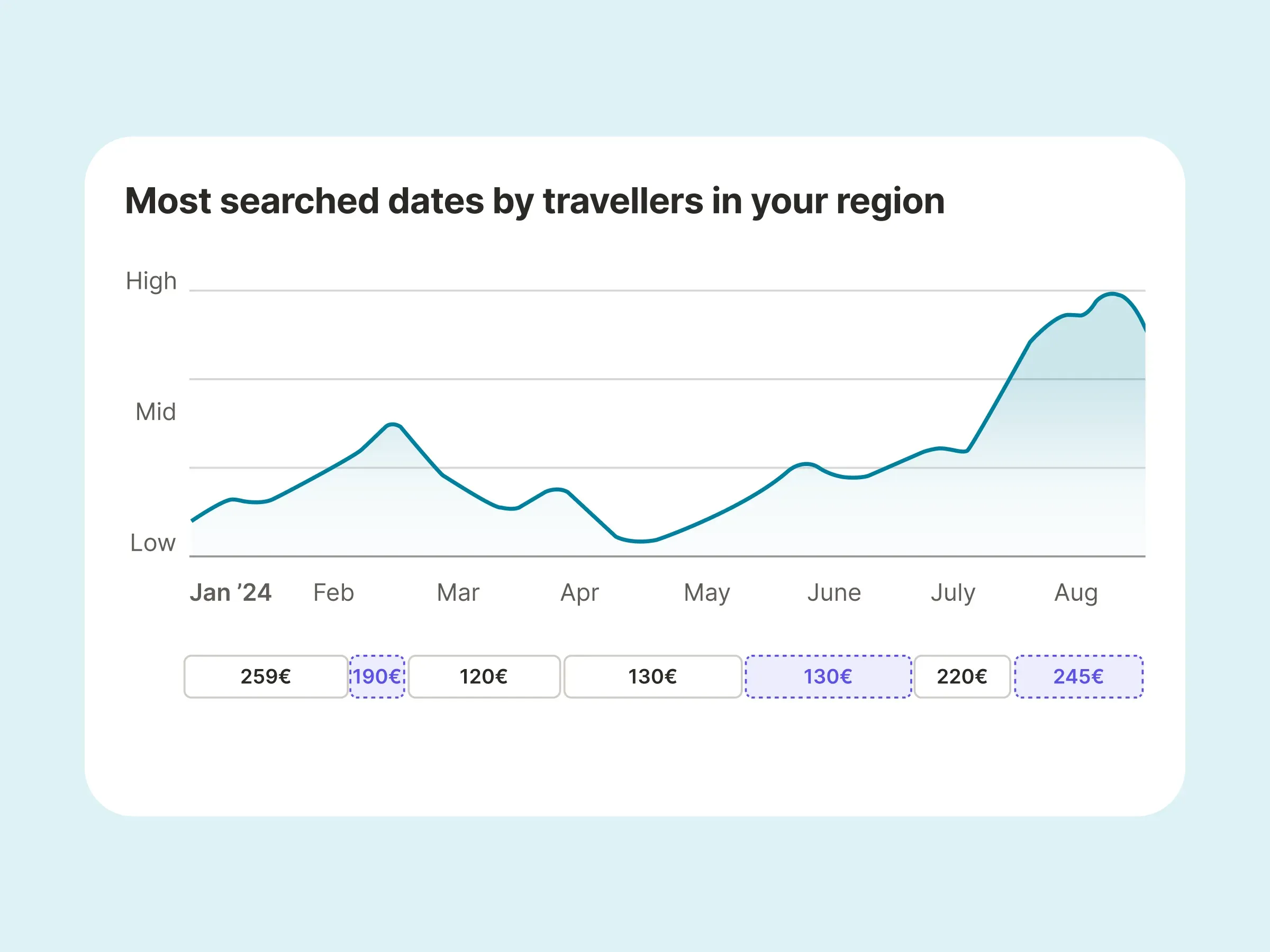The height and width of the screenshot is (952, 1270).
Task: Click the July month label
Action: pos(953,592)
